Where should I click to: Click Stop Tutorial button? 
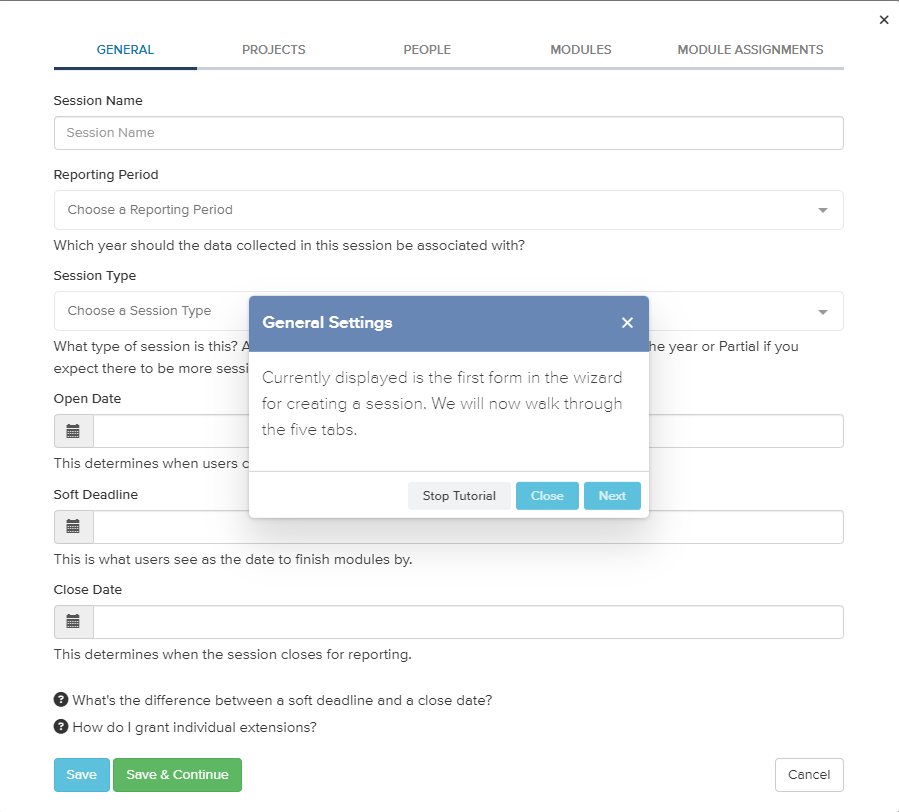pyautogui.click(x=459, y=496)
